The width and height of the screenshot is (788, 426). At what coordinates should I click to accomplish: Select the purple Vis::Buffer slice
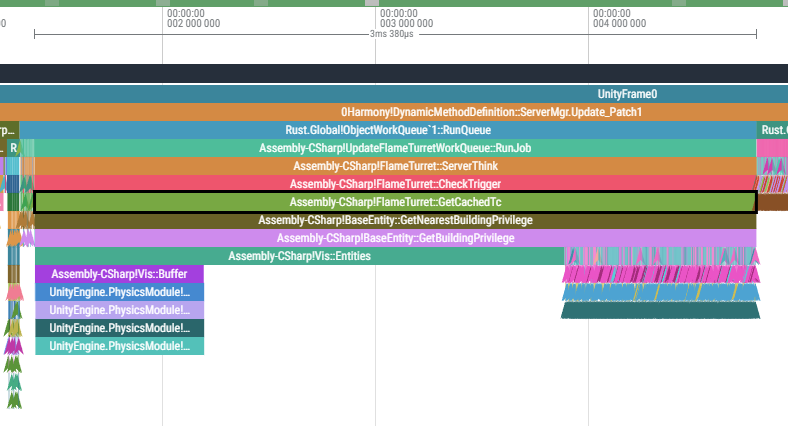119,274
